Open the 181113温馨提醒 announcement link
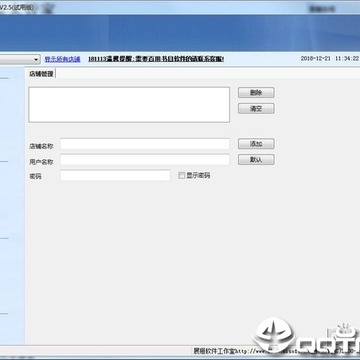This screenshot has width=360, height=360. click(156, 59)
